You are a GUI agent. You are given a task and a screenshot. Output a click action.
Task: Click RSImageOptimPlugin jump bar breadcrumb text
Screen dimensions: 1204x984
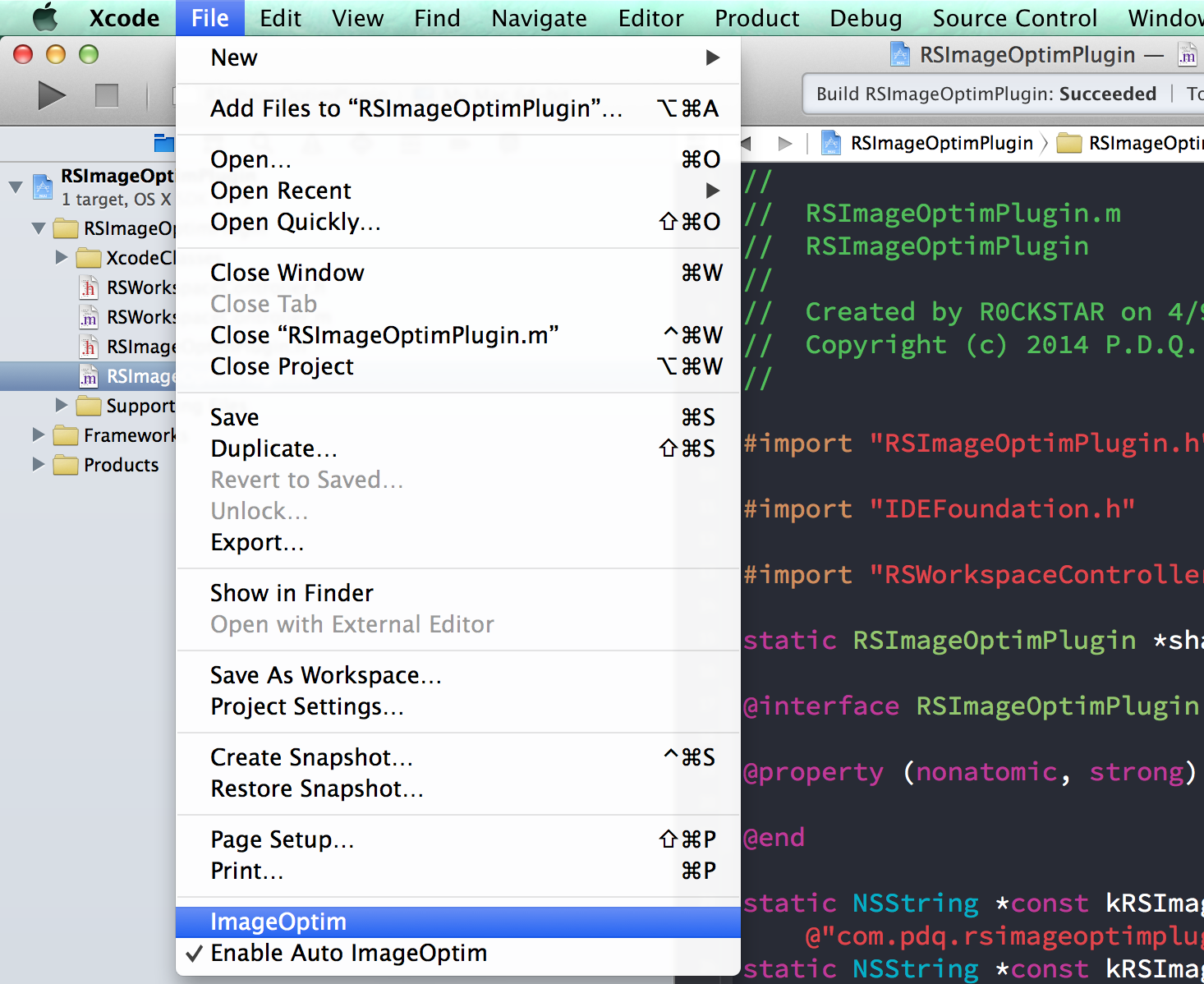[941, 144]
